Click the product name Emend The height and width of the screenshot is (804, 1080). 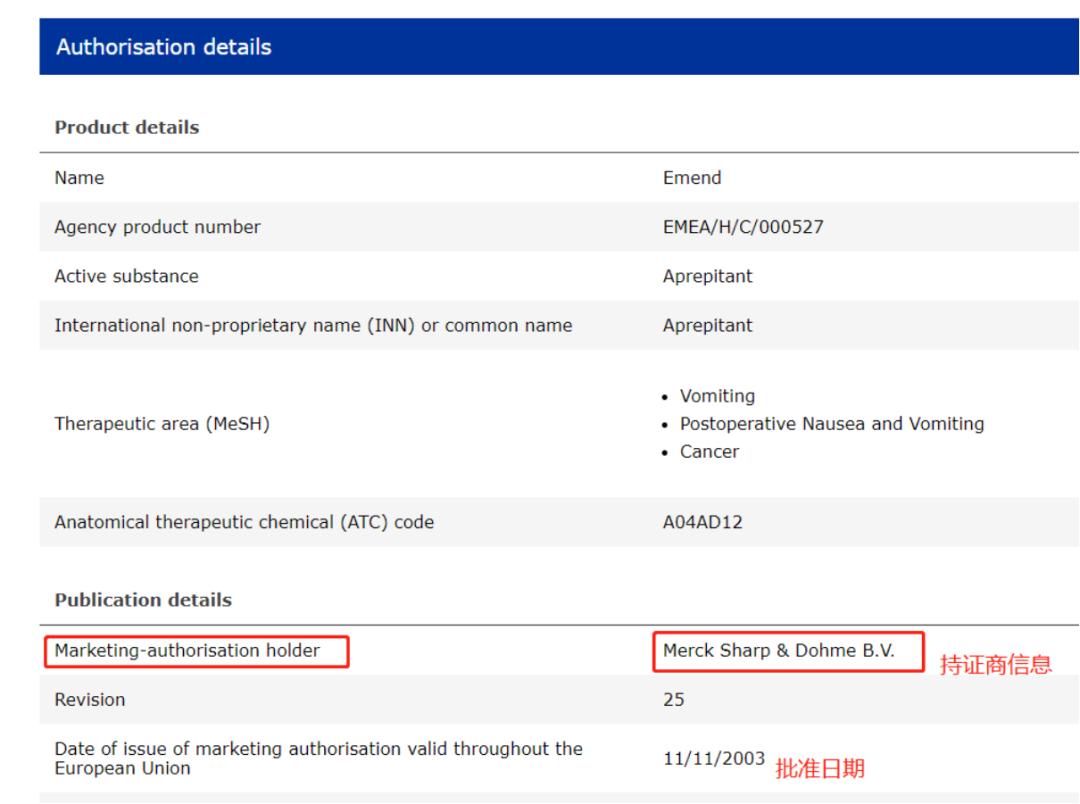coord(691,178)
